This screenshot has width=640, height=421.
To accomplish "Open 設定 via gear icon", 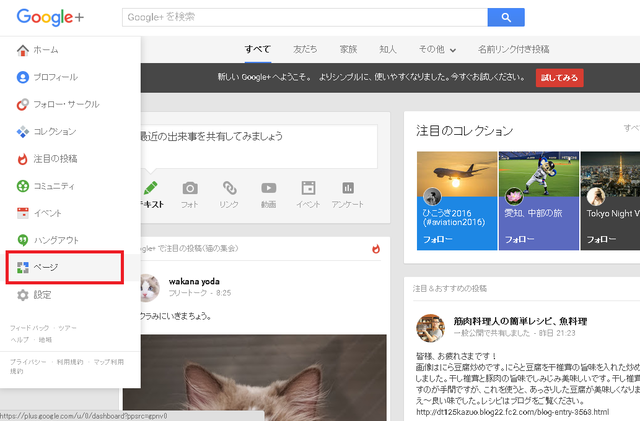I will click(x=23, y=295).
